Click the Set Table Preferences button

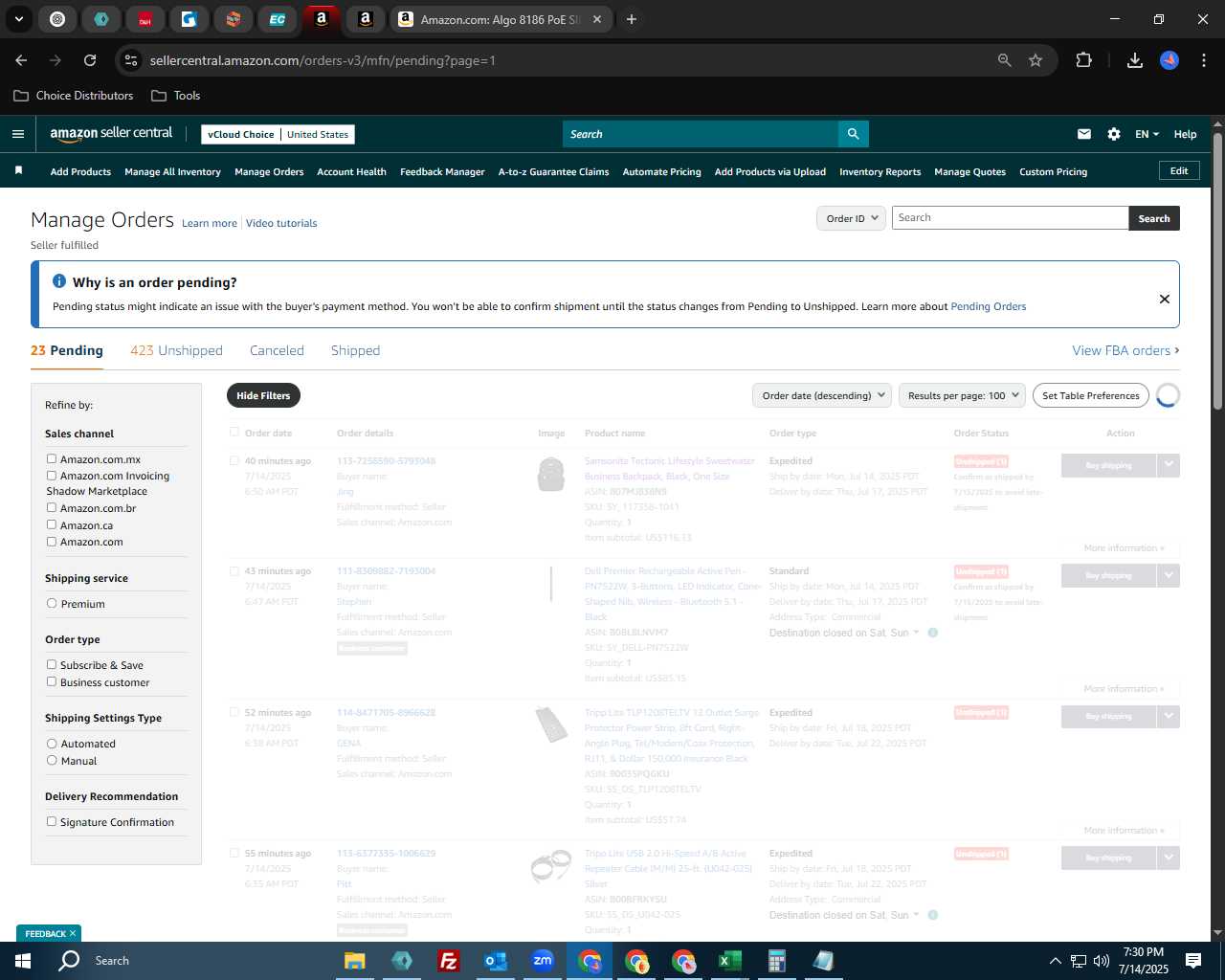click(1091, 395)
